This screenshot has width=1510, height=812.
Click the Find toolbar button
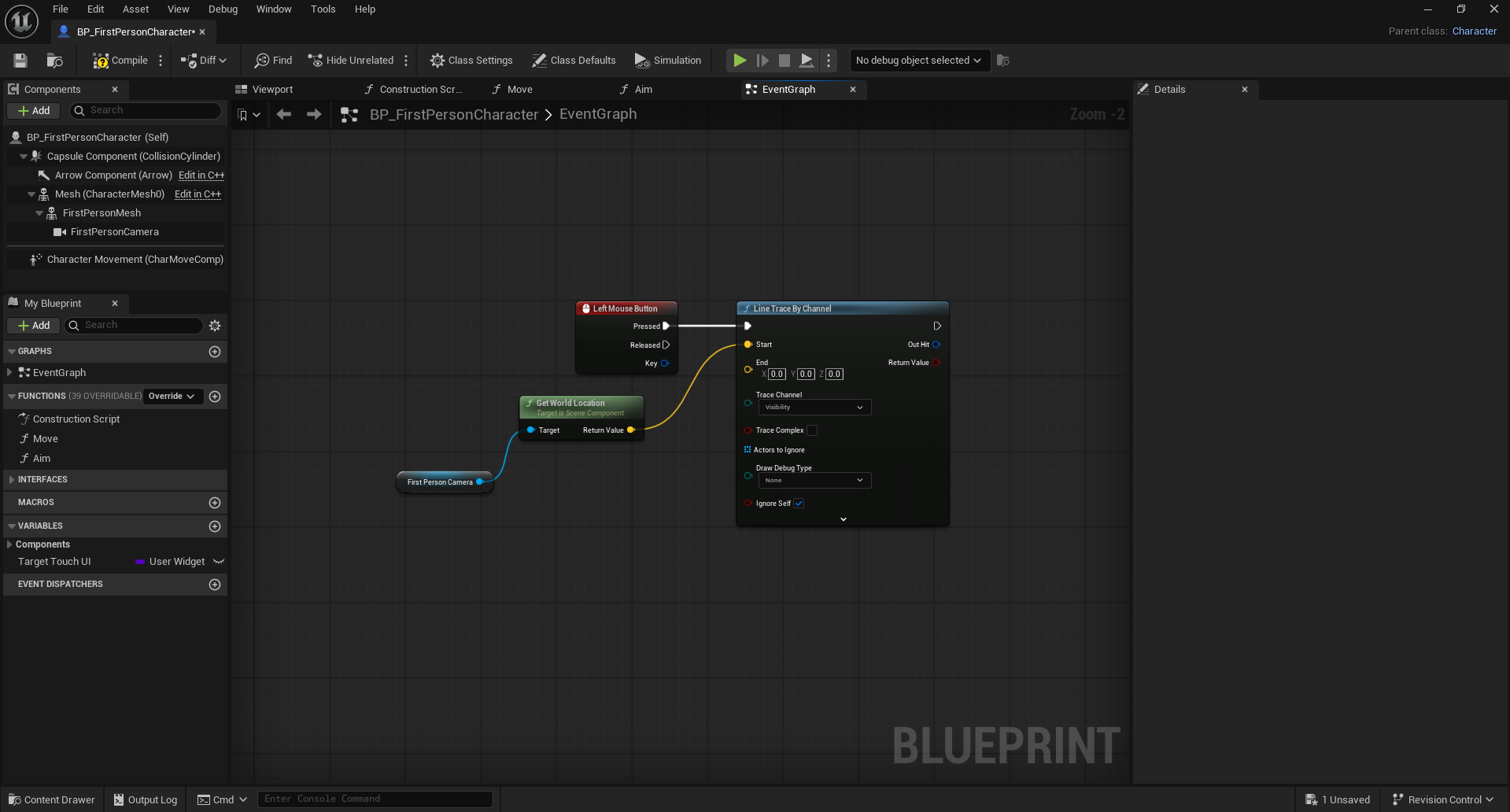click(x=273, y=61)
